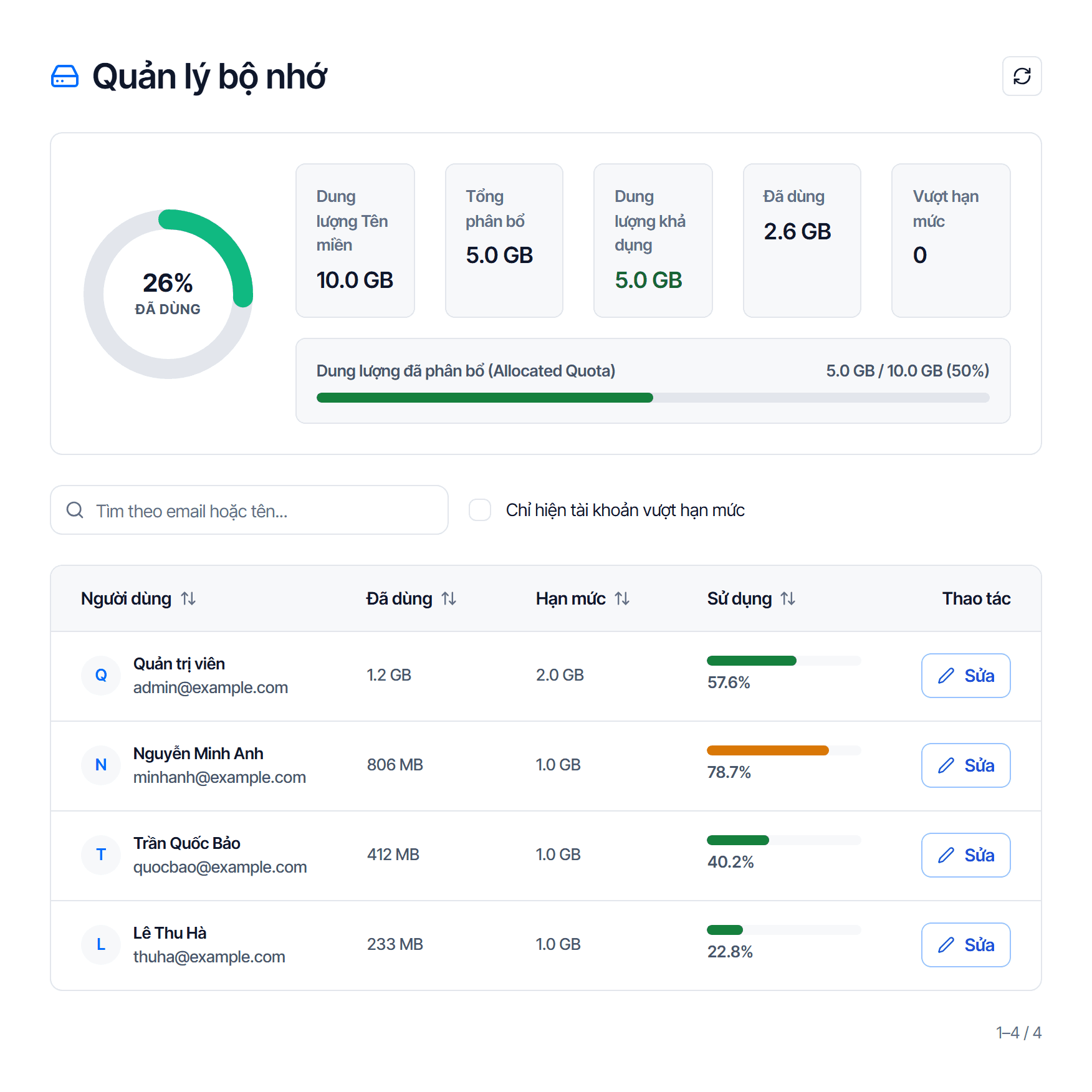The width and height of the screenshot is (1092, 1092).
Task: Sort by Sử dụng column arrows
Action: (x=788, y=598)
